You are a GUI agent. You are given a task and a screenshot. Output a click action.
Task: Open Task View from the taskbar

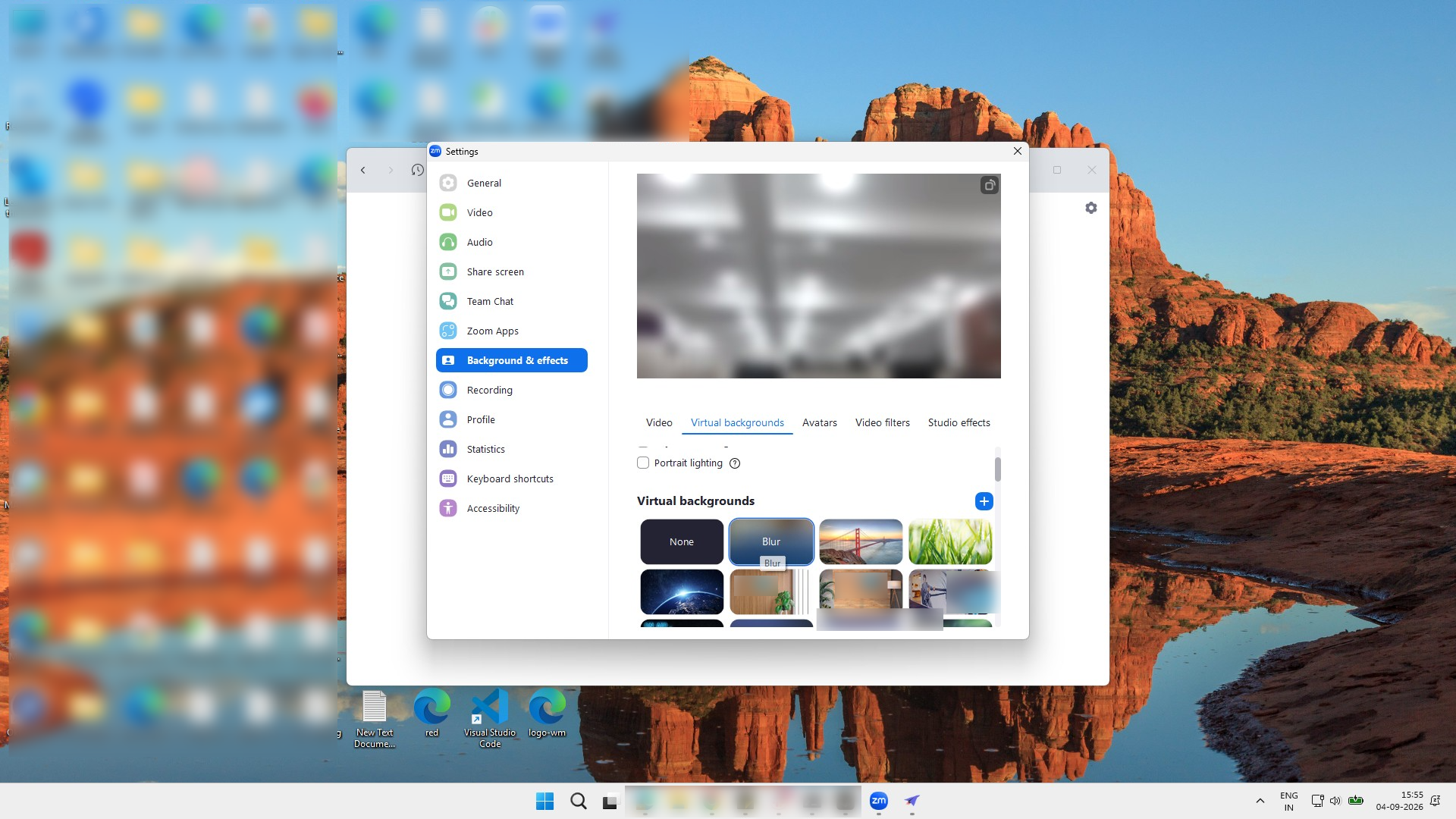[610, 801]
